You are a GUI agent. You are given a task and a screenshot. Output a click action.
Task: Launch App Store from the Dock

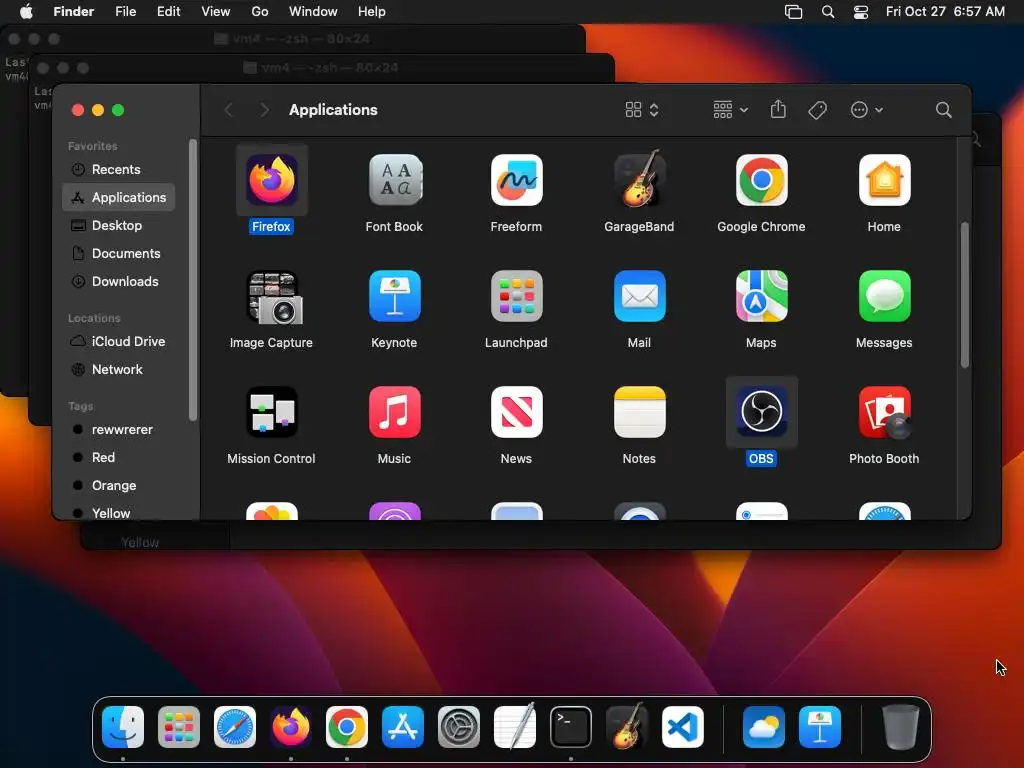pos(402,727)
